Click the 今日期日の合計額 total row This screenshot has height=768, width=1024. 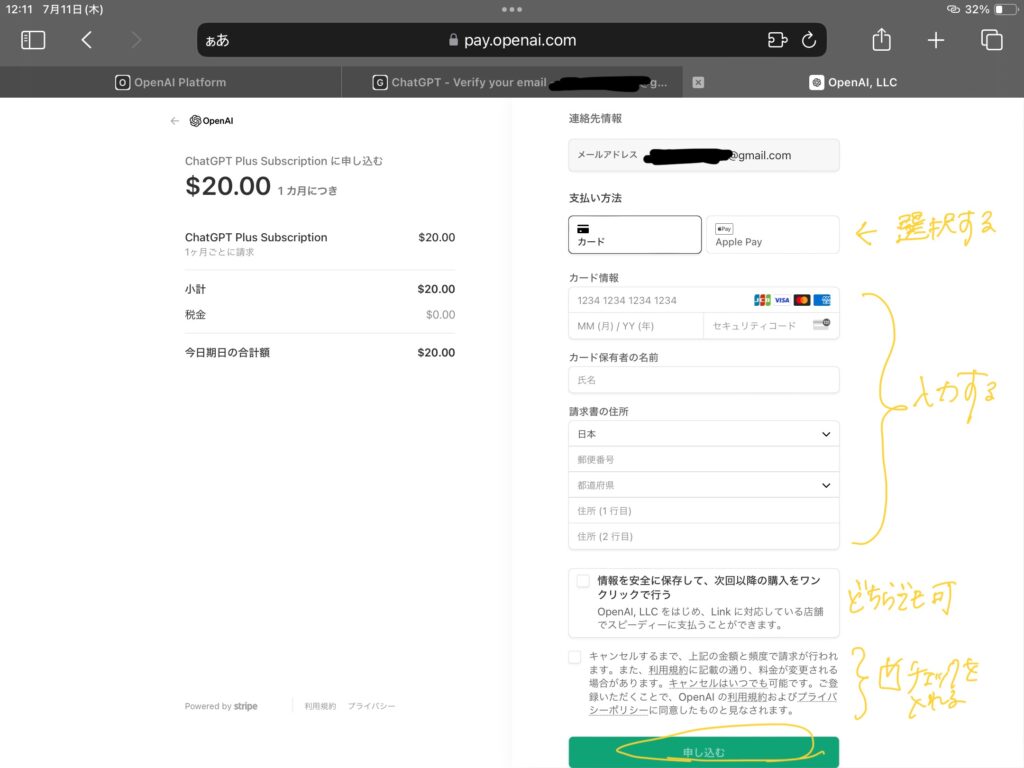tap(320, 353)
